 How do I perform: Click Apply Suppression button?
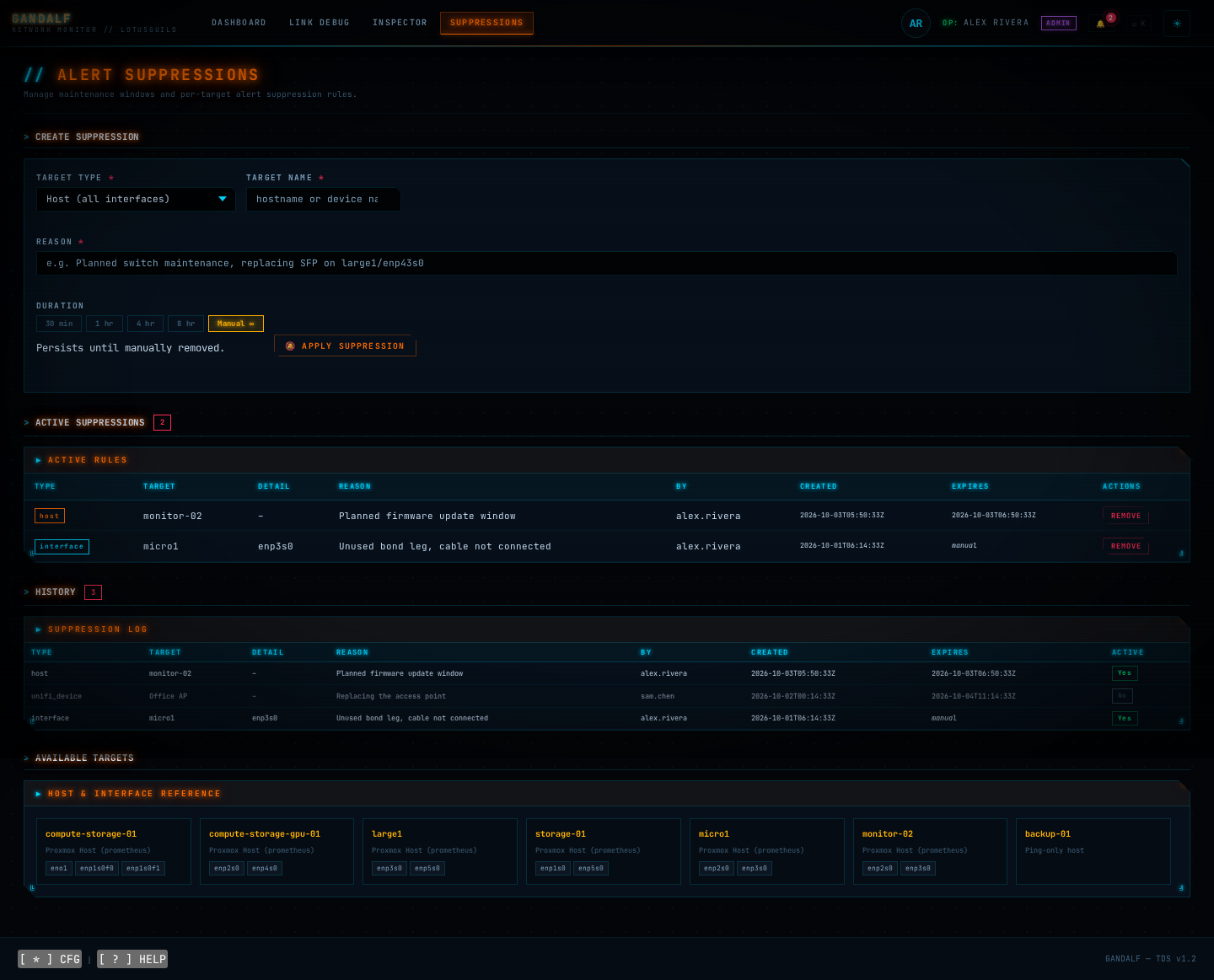(345, 346)
